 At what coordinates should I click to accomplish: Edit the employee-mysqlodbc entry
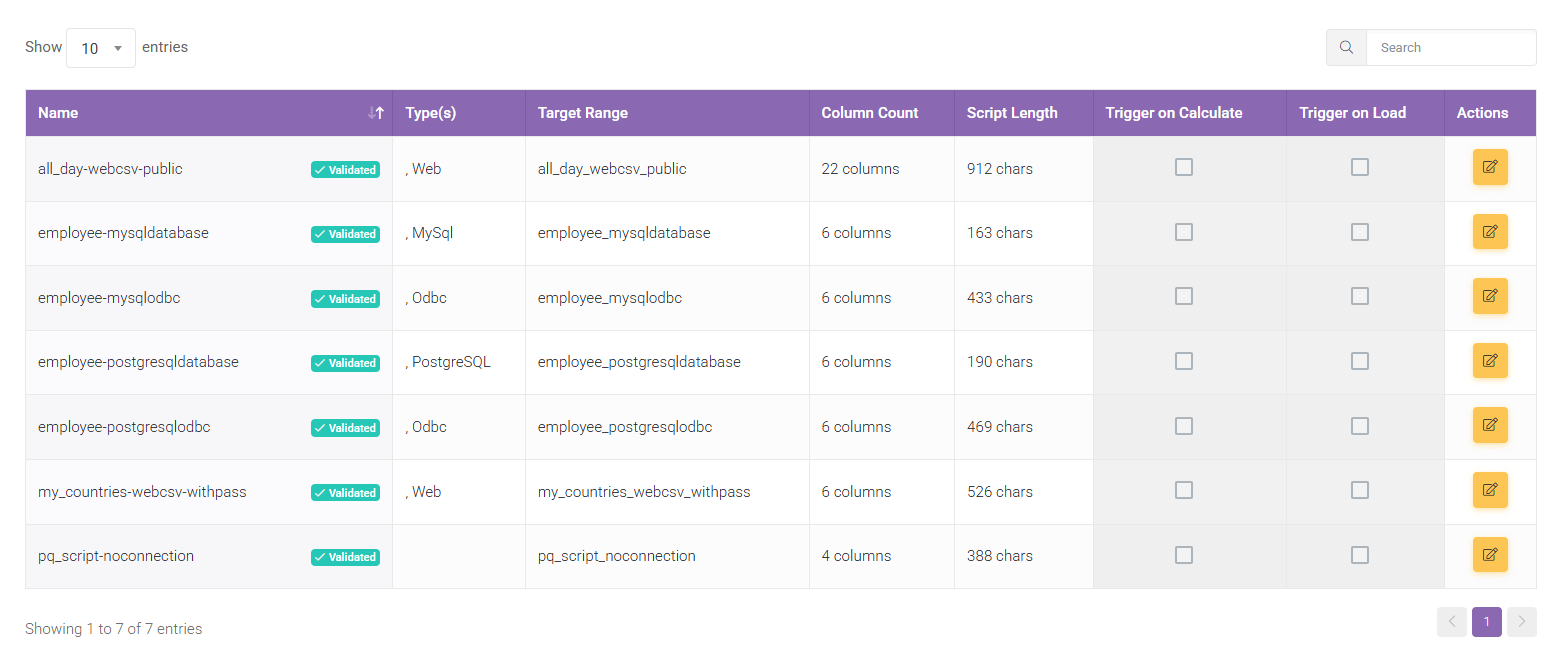[x=1490, y=296]
